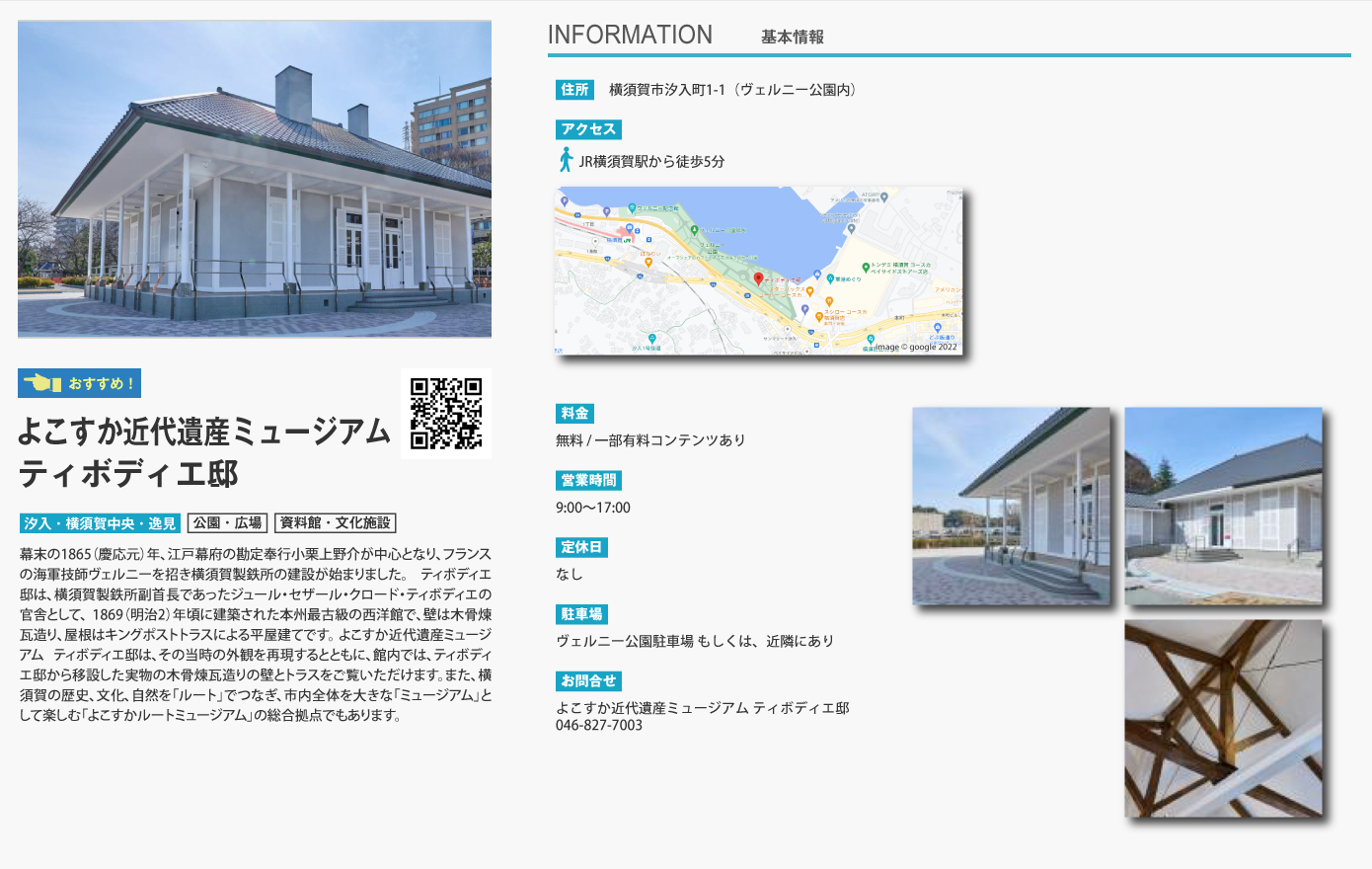Click the INFORMATION 基本情報 heading
Viewport: 1372px width, 869px height.
pyautogui.click(x=685, y=36)
